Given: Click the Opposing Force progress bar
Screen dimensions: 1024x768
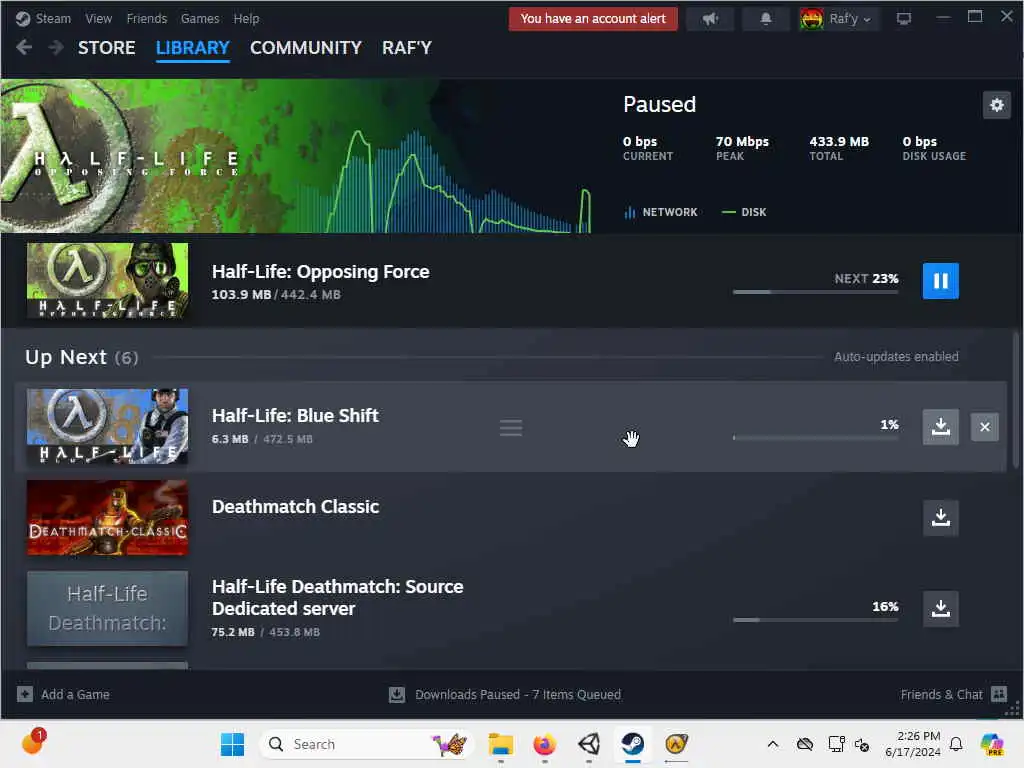Looking at the screenshot, I should (x=816, y=292).
